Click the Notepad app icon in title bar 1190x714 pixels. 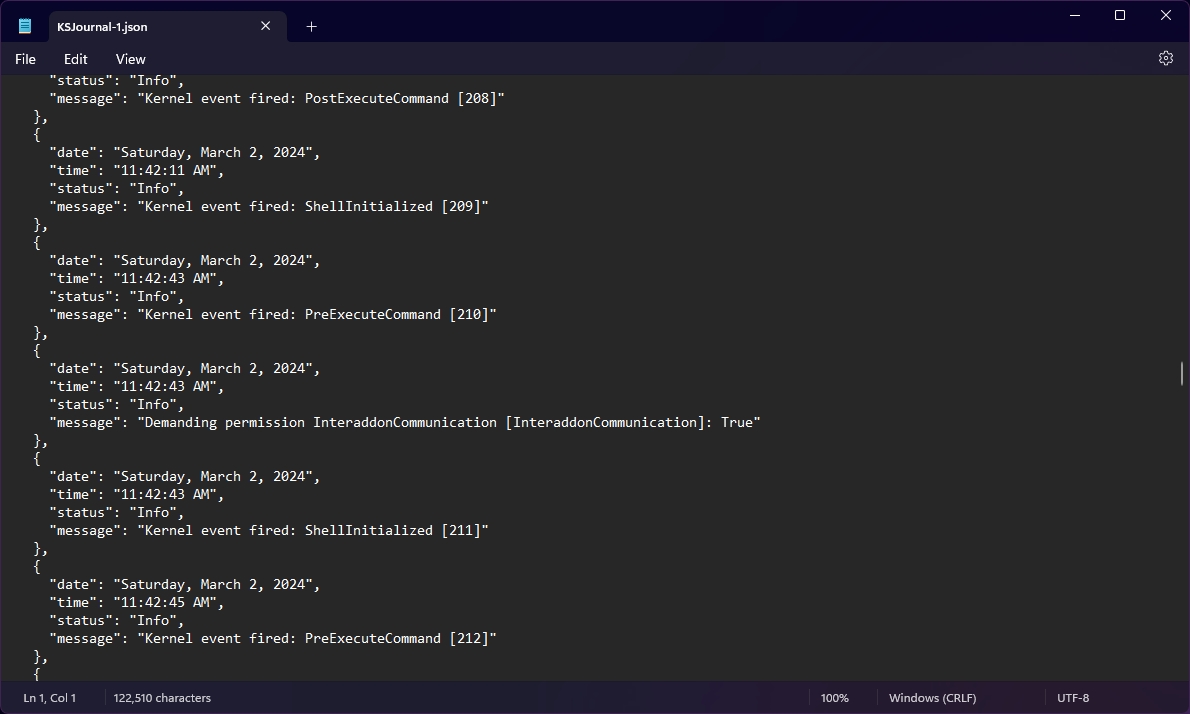(x=25, y=26)
